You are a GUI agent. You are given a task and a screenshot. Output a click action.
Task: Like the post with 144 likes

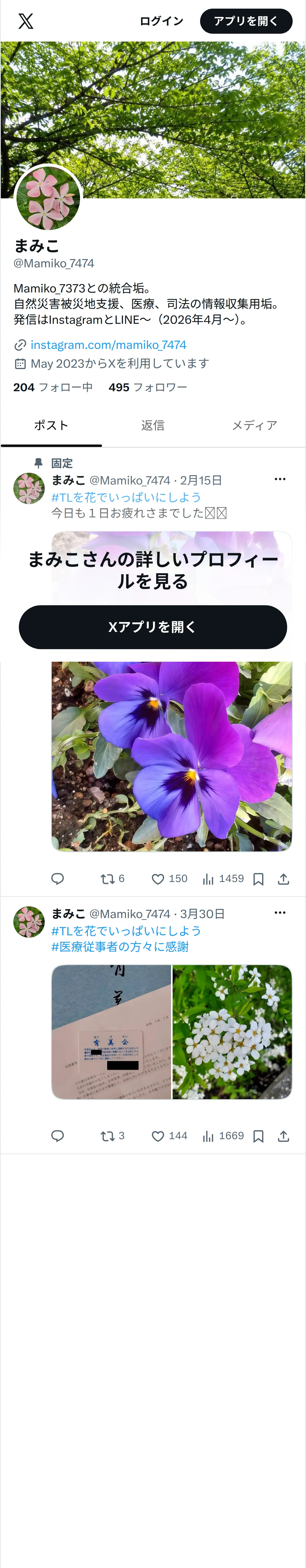point(169,1136)
